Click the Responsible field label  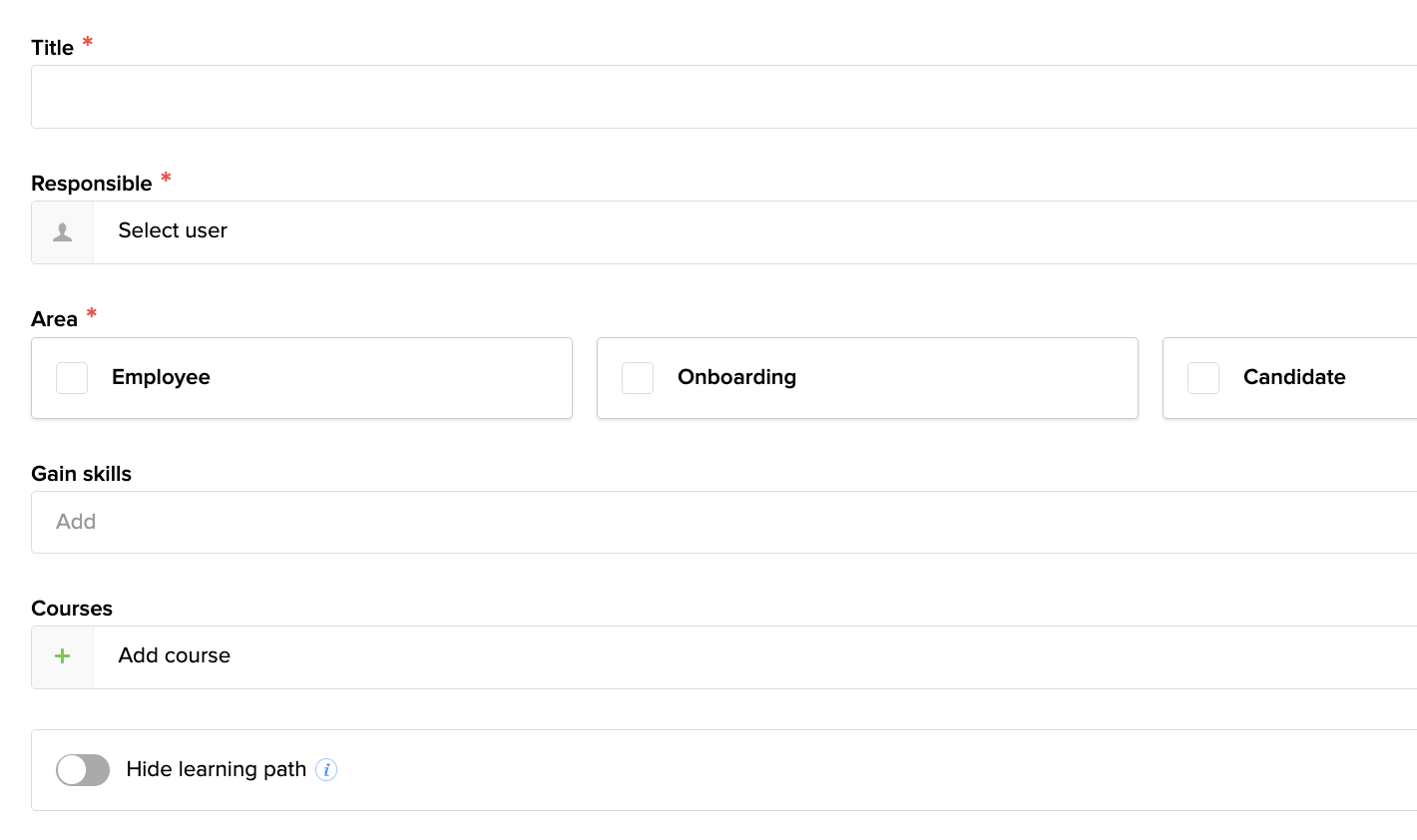[x=91, y=184]
